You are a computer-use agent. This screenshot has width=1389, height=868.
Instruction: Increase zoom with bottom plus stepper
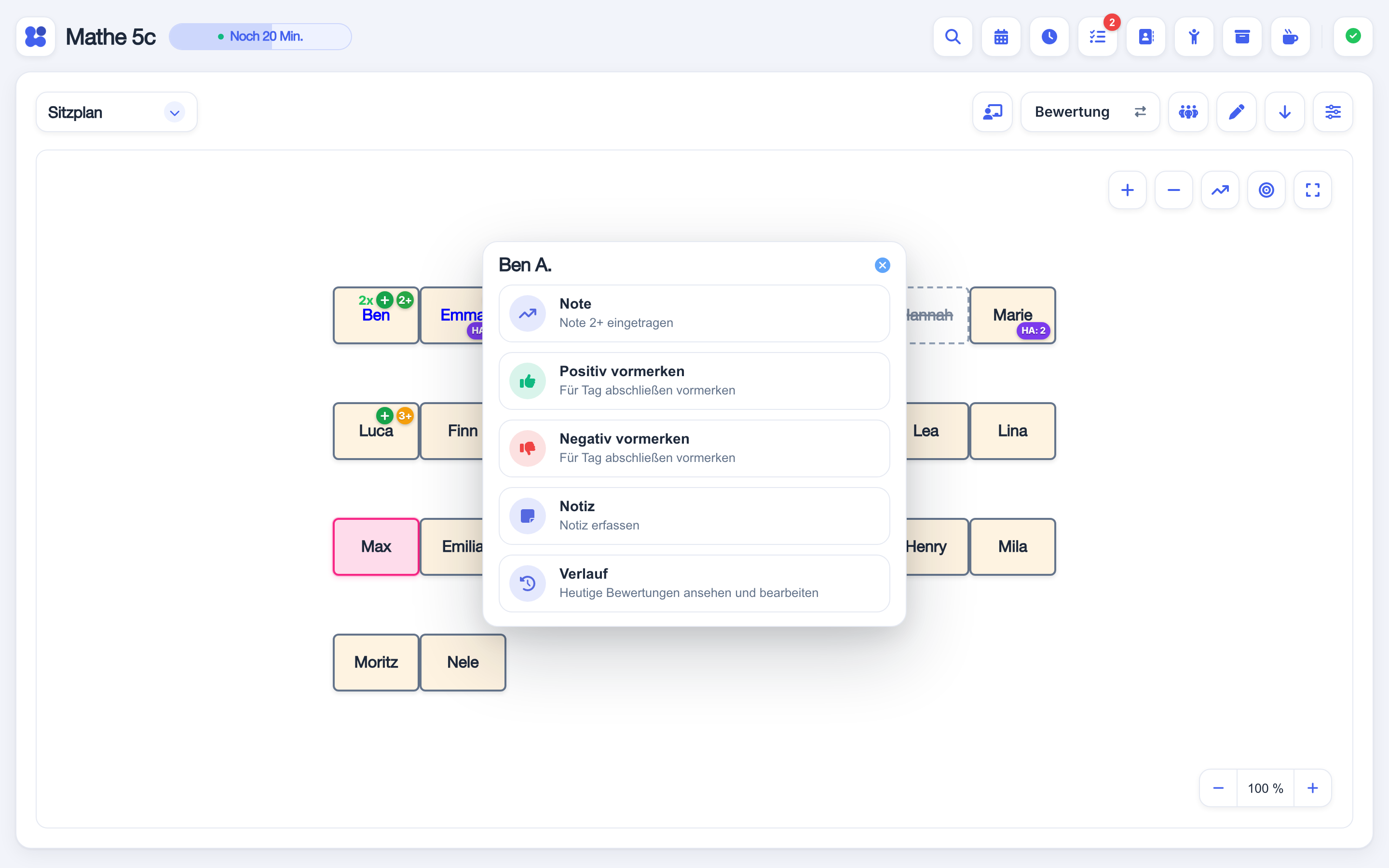coord(1313,788)
